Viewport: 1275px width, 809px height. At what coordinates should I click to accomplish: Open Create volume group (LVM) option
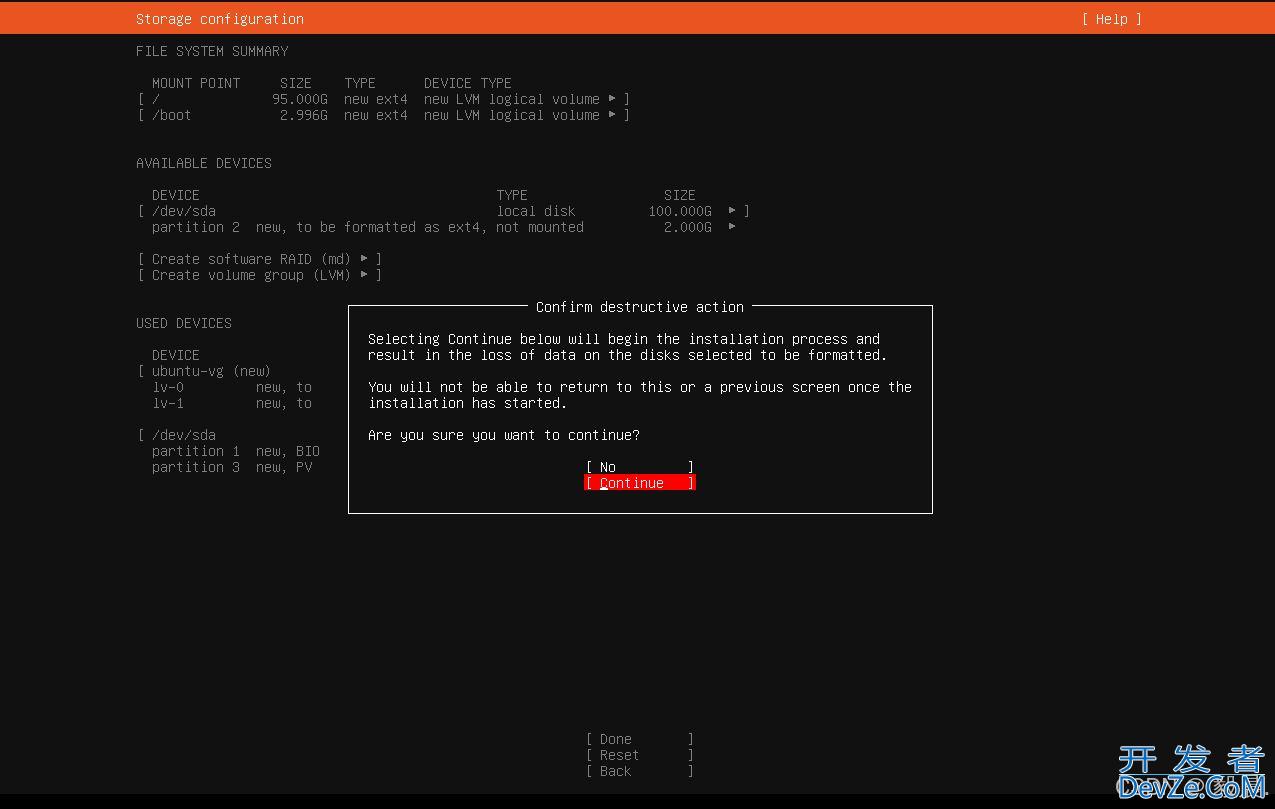(260, 275)
